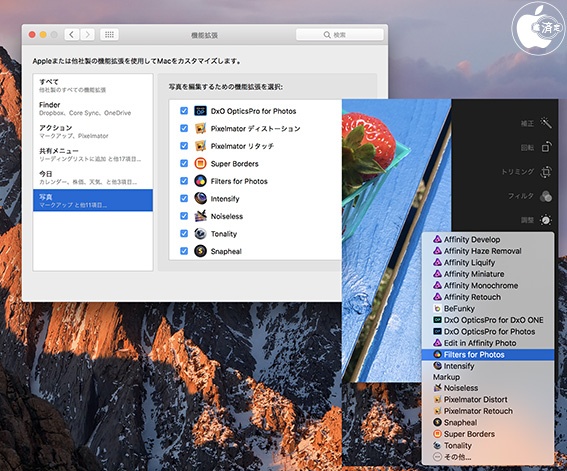This screenshot has height=471, width=567.
Task: Click the Intensify extension icon
Action: [x=200, y=198]
